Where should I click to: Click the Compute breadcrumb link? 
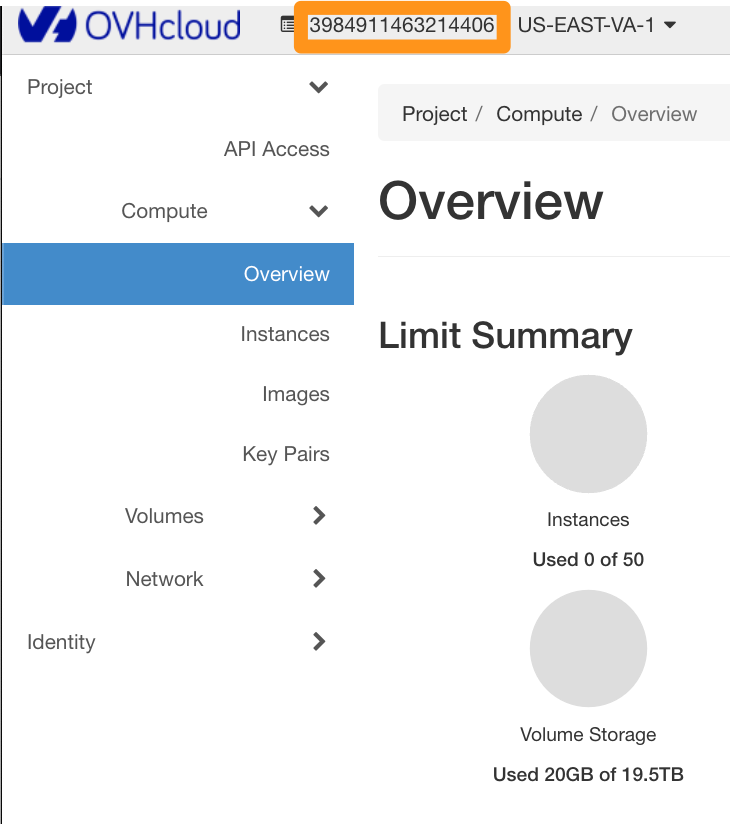click(539, 114)
